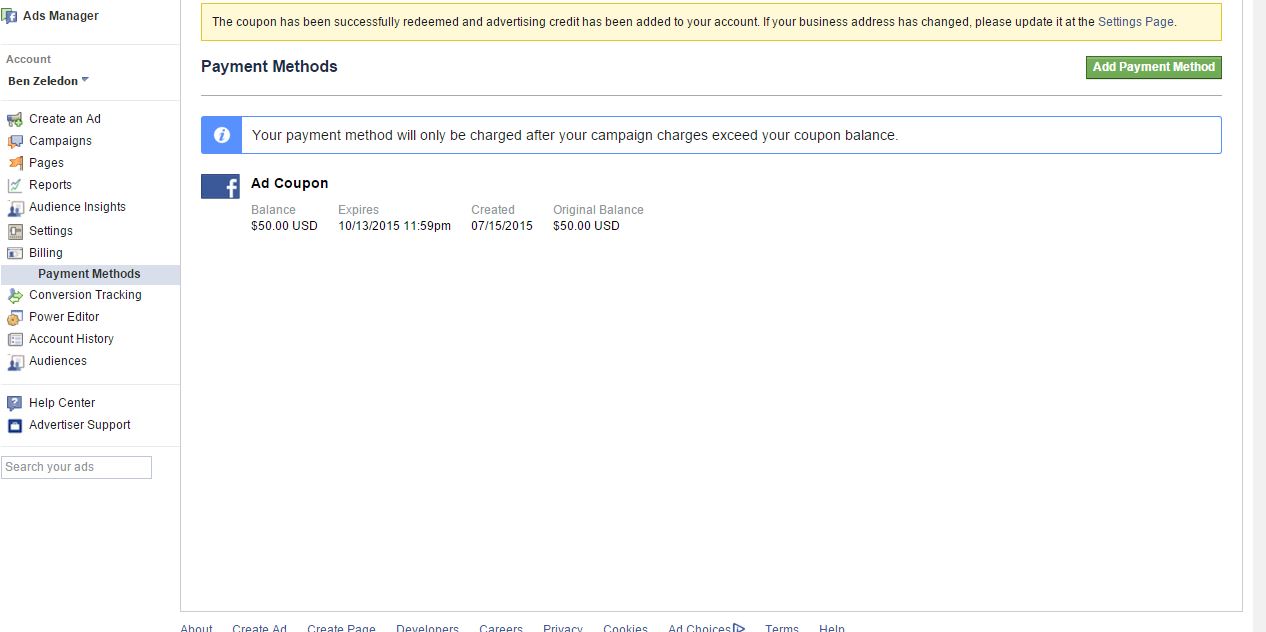Click the Ad Choices footer link
1266x632 pixels.
[700, 628]
